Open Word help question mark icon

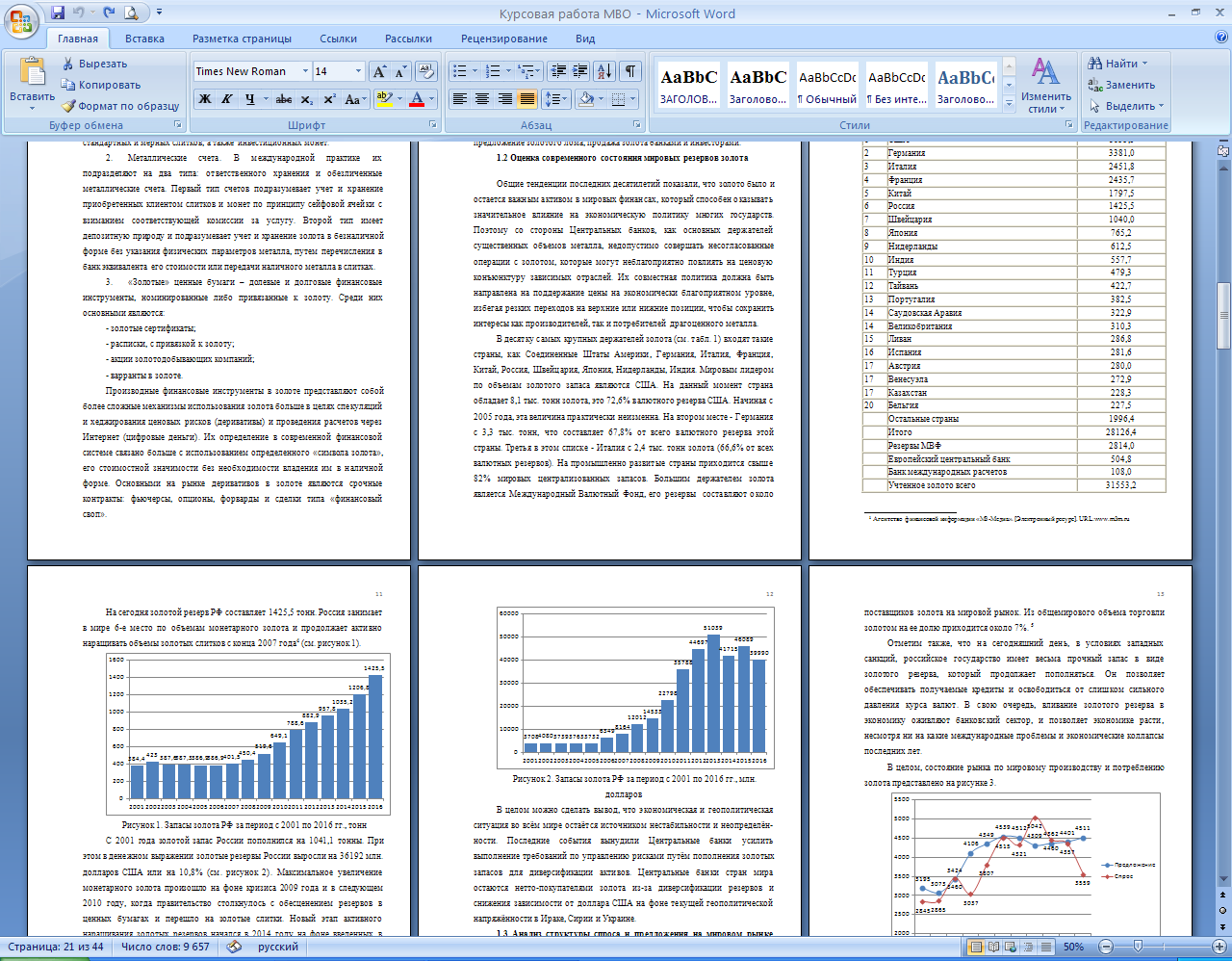pos(1220,38)
